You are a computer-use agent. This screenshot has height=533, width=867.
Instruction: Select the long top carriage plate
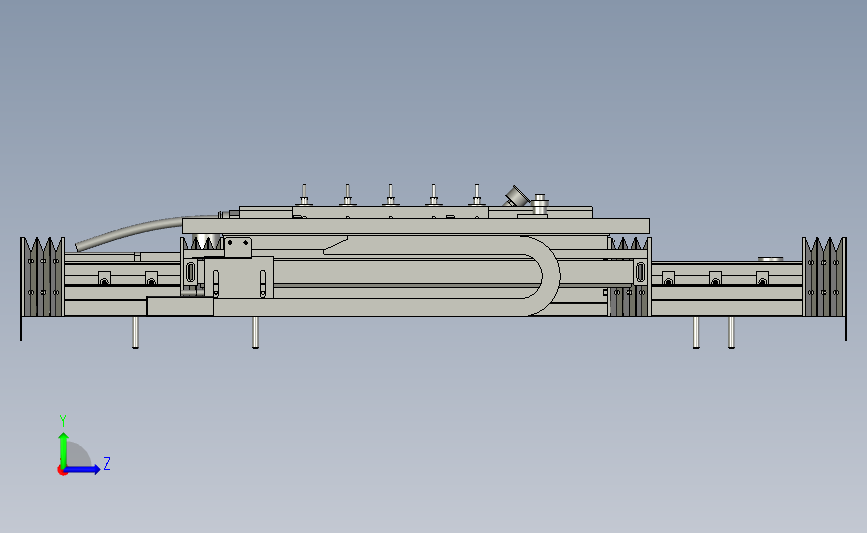click(416, 226)
